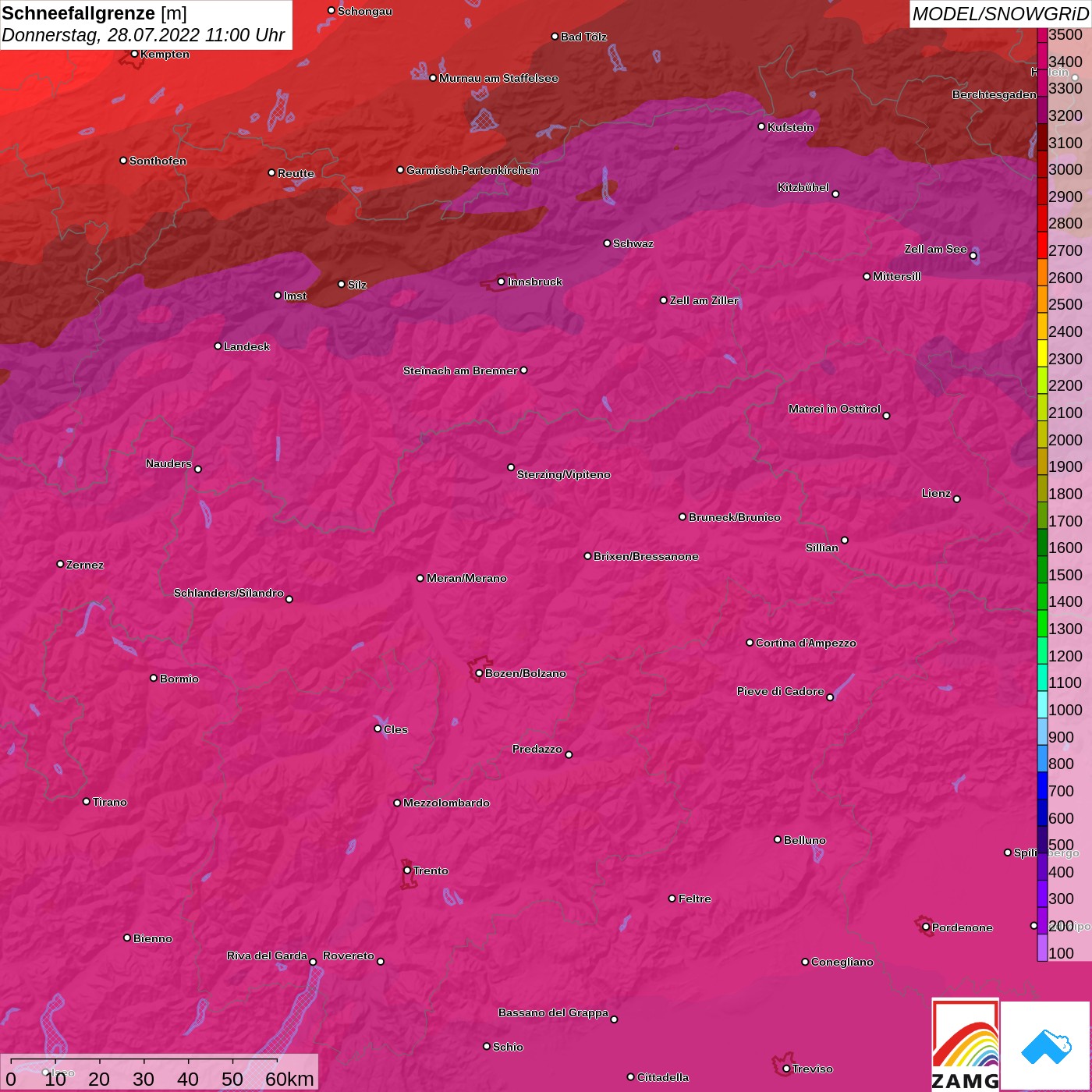This screenshot has width=1092, height=1092.
Task: Click the Cortina d'Ampezzo marker dot
Action: (x=750, y=643)
